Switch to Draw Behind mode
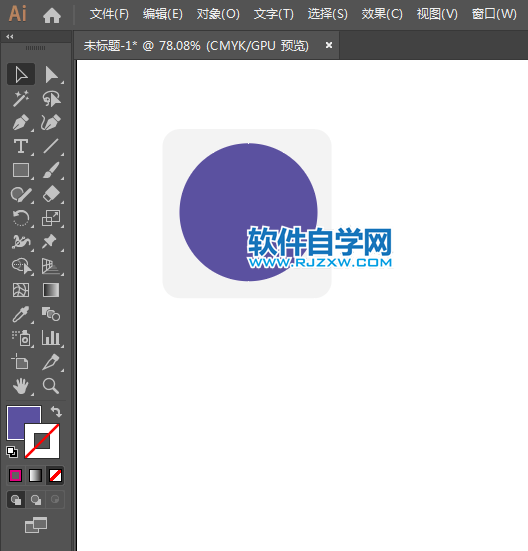The height and width of the screenshot is (551, 528). pos(35,500)
